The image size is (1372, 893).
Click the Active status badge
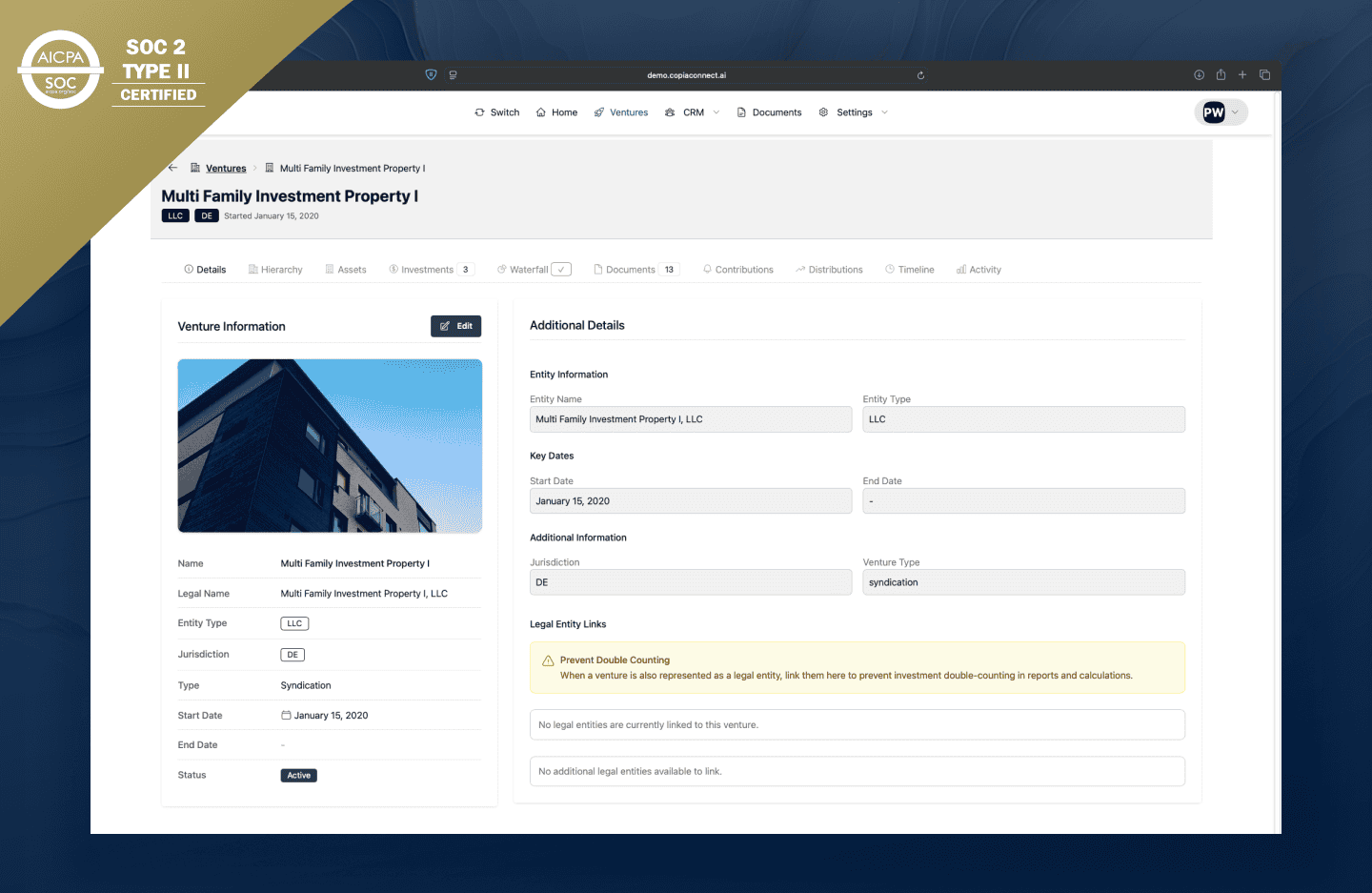coord(298,775)
